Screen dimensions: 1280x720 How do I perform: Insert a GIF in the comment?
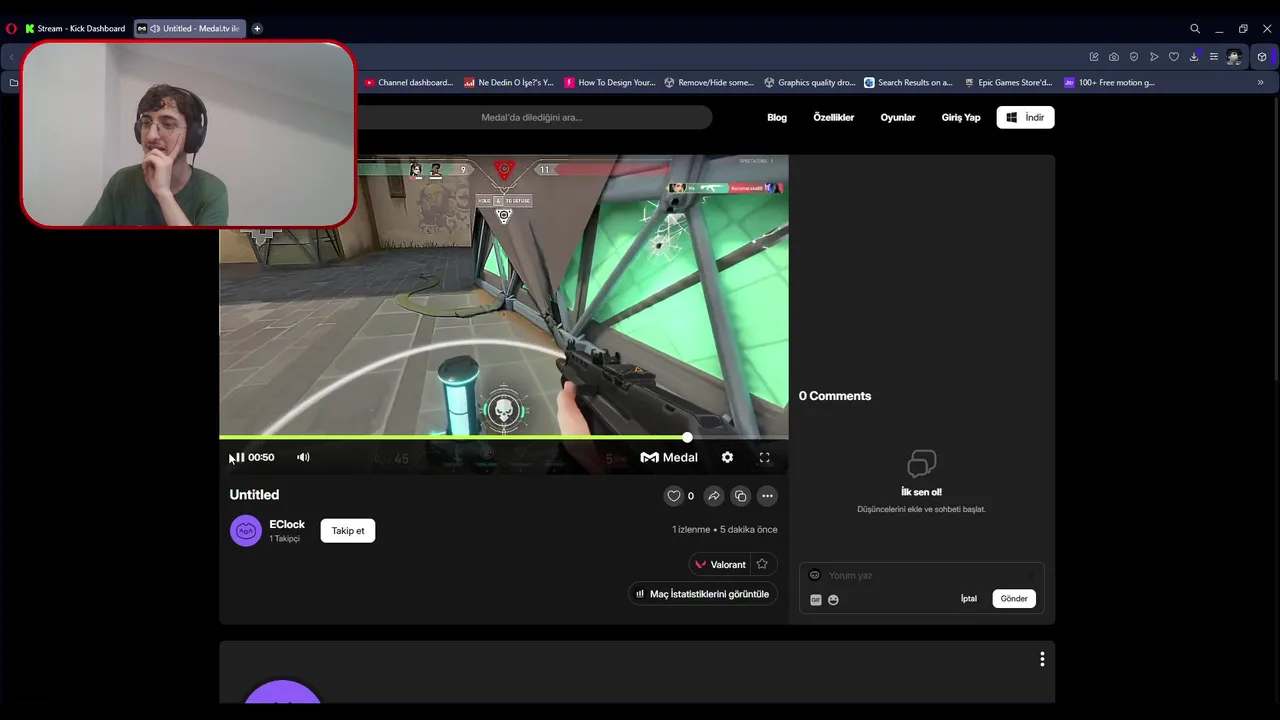[x=816, y=600]
